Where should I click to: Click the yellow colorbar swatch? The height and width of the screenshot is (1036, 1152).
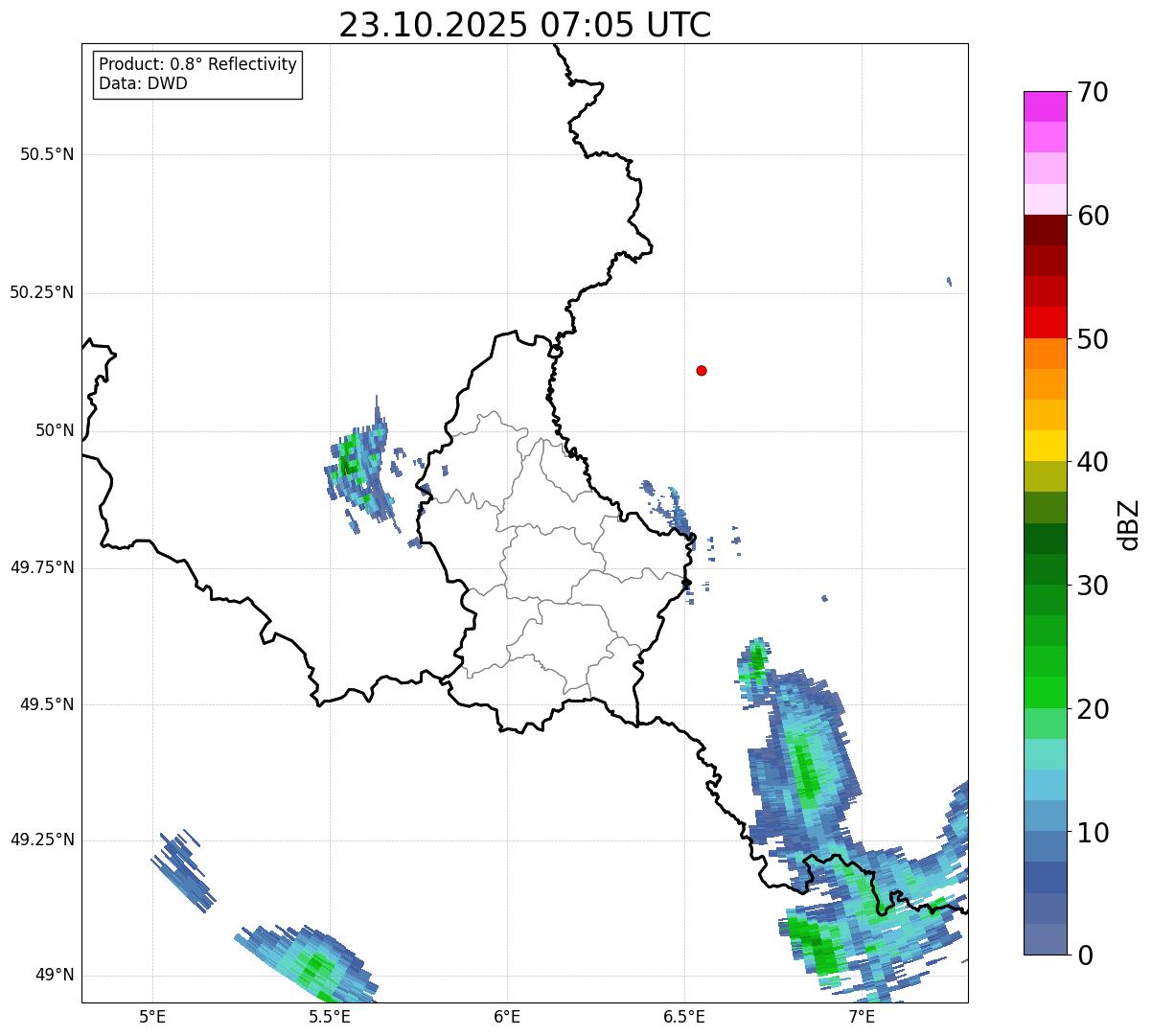pyautogui.click(x=1045, y=446)
